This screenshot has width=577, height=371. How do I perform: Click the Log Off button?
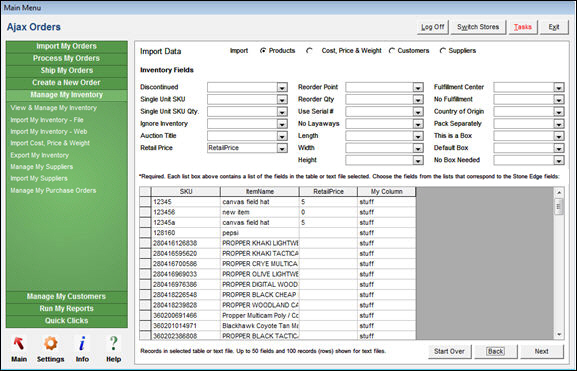[x=433, y=27]
